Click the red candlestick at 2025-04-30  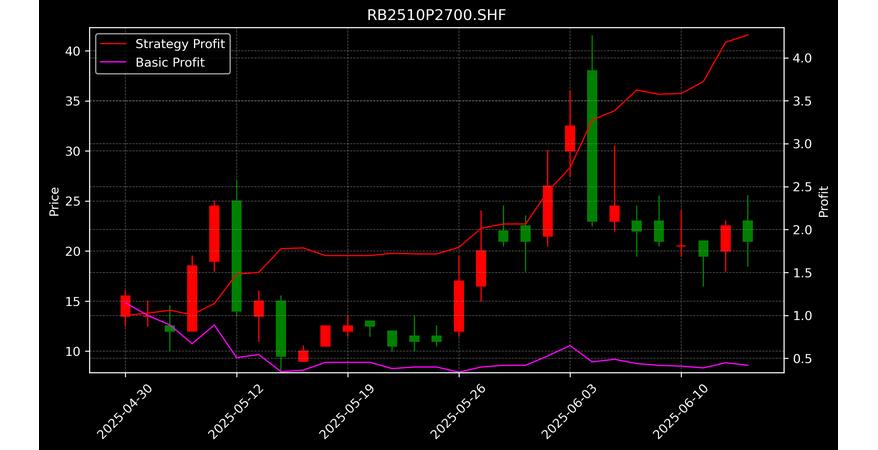tap(125, 306)
